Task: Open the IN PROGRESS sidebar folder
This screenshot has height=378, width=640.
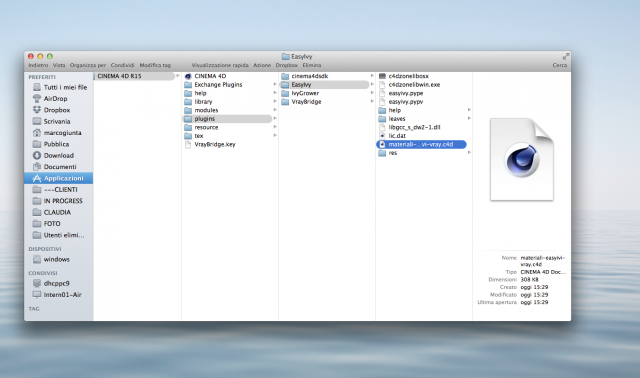Action: tap(57, 201)
